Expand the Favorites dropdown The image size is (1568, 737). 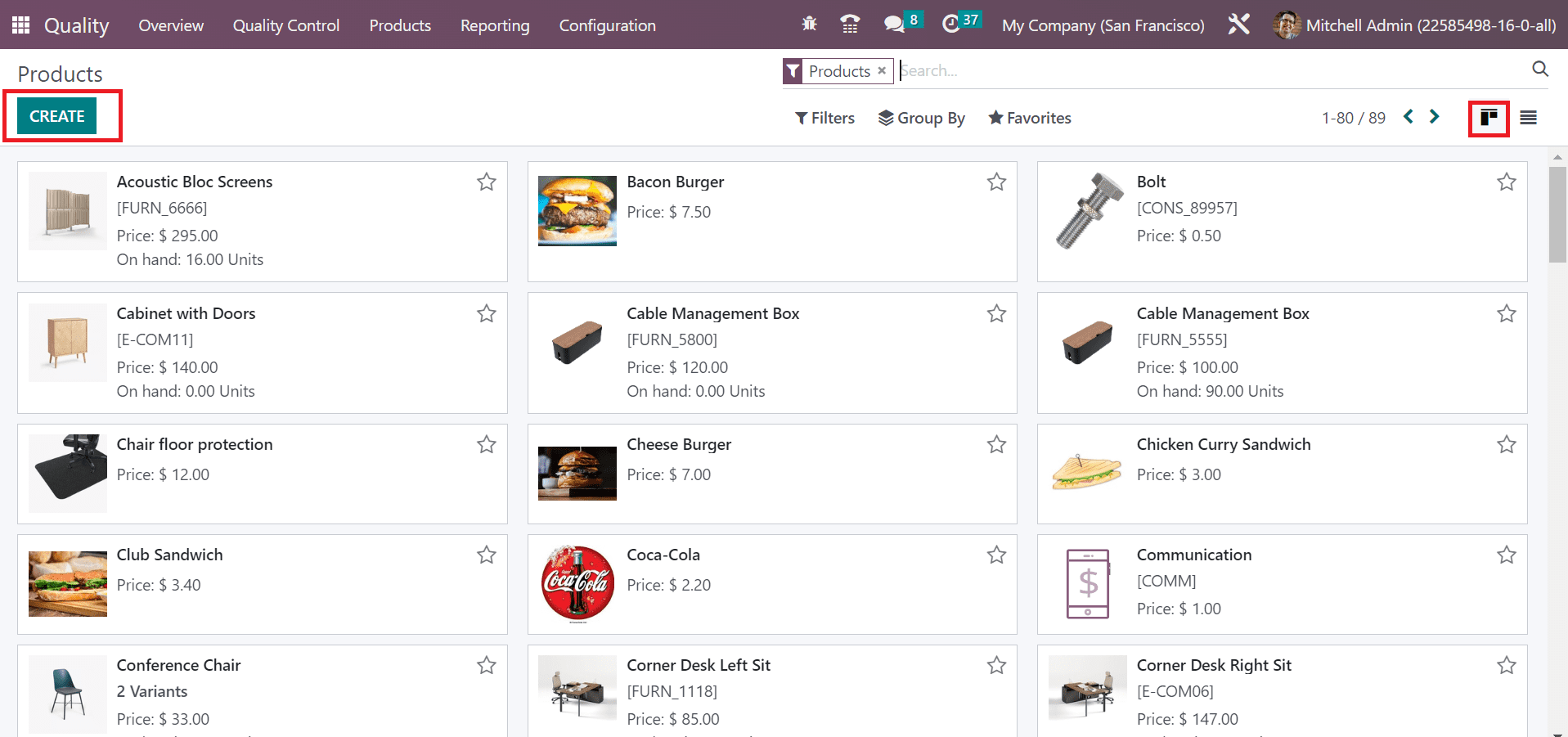pyautogui.click(x=1030, y=118)
